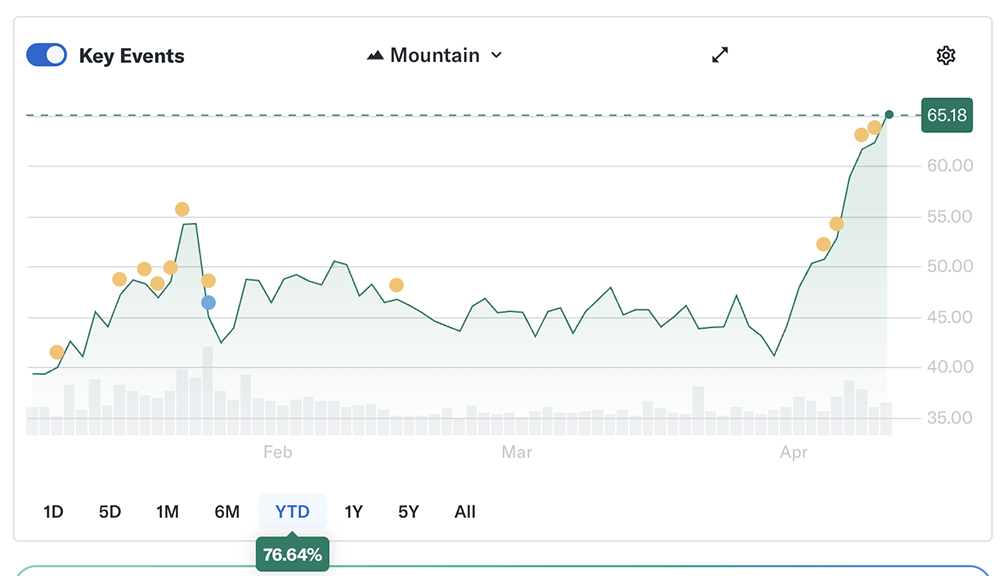Viewport: 1000px width, 576px height.
Task: Show the 5Y time range
Action: click(x=408, y=512)
